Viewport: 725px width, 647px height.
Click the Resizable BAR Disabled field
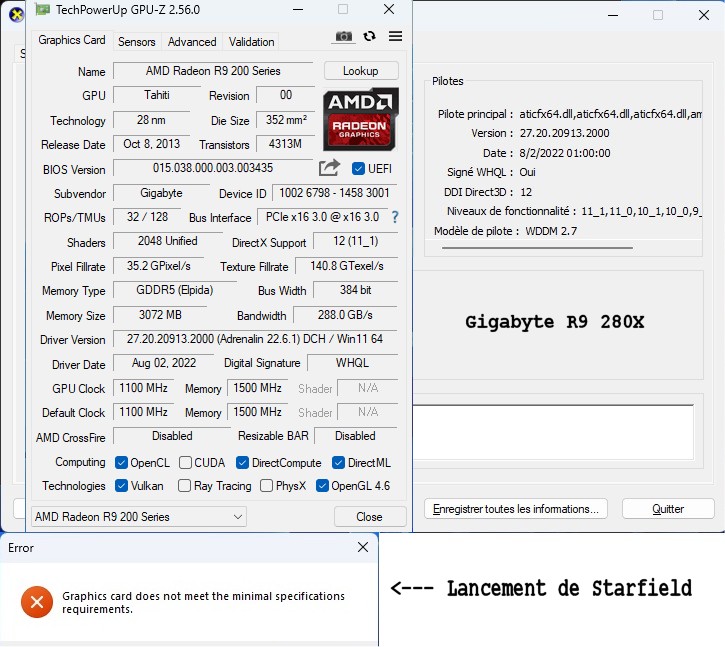356,436
